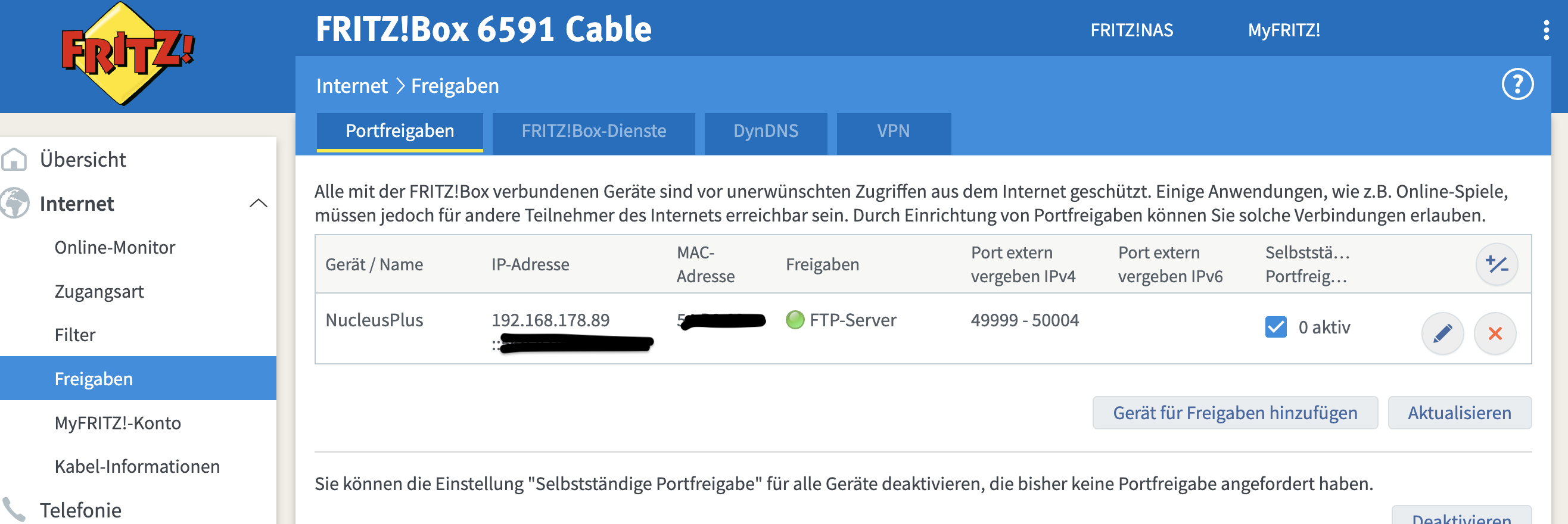The height and width of the screenshot is (524, 1568).
Task: Collapse the Internet menu section
Action: click(x=258, y=203)
